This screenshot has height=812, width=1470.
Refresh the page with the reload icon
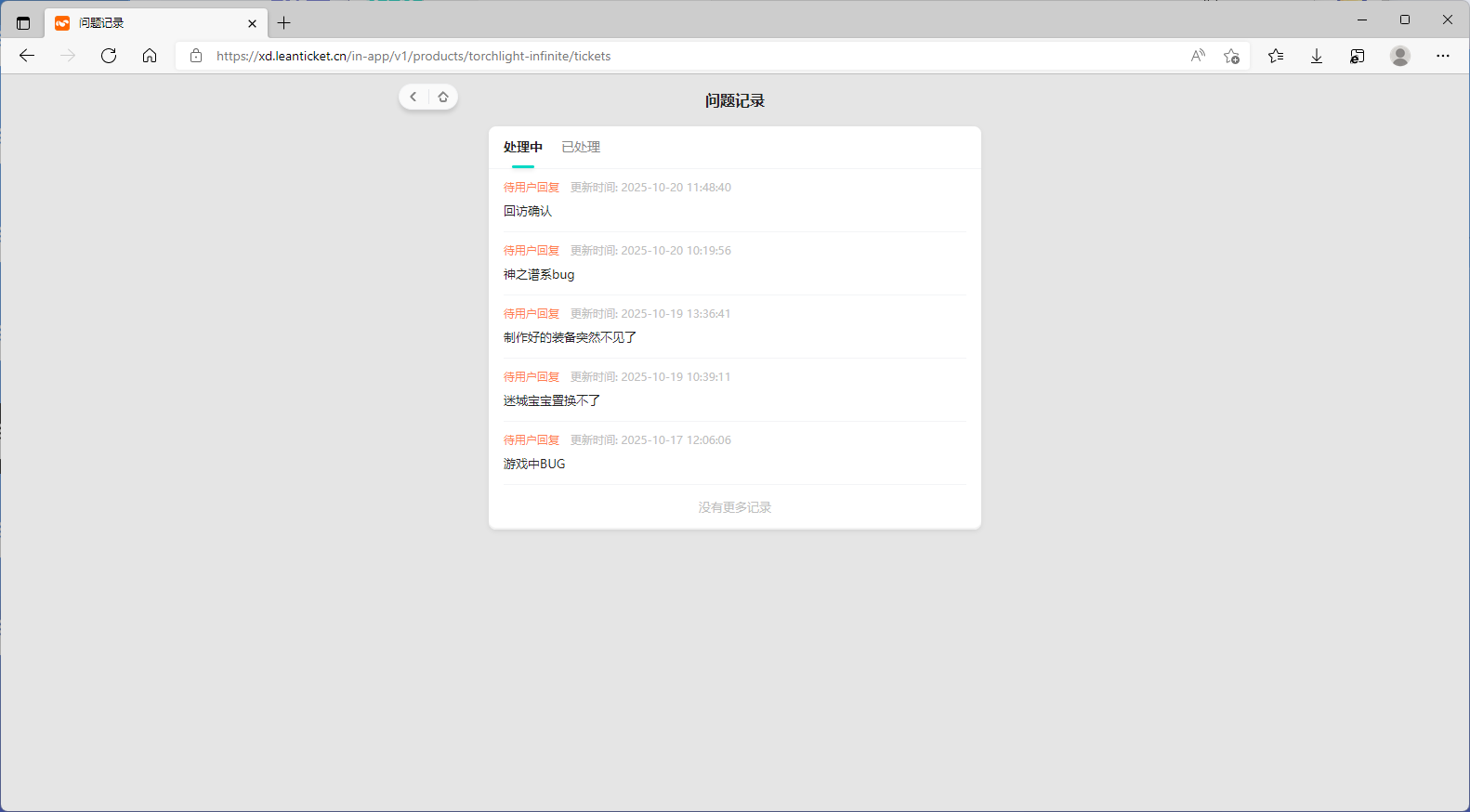click(109, 56)
